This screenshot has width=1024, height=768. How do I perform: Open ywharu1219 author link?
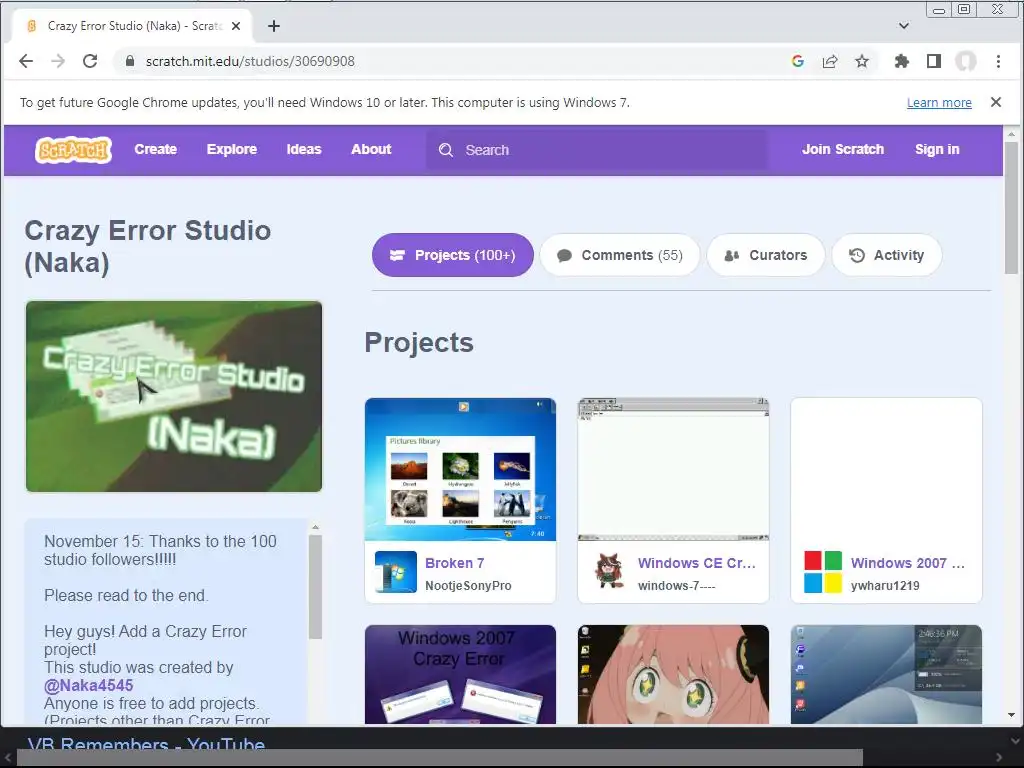click(x=885, y=586)
